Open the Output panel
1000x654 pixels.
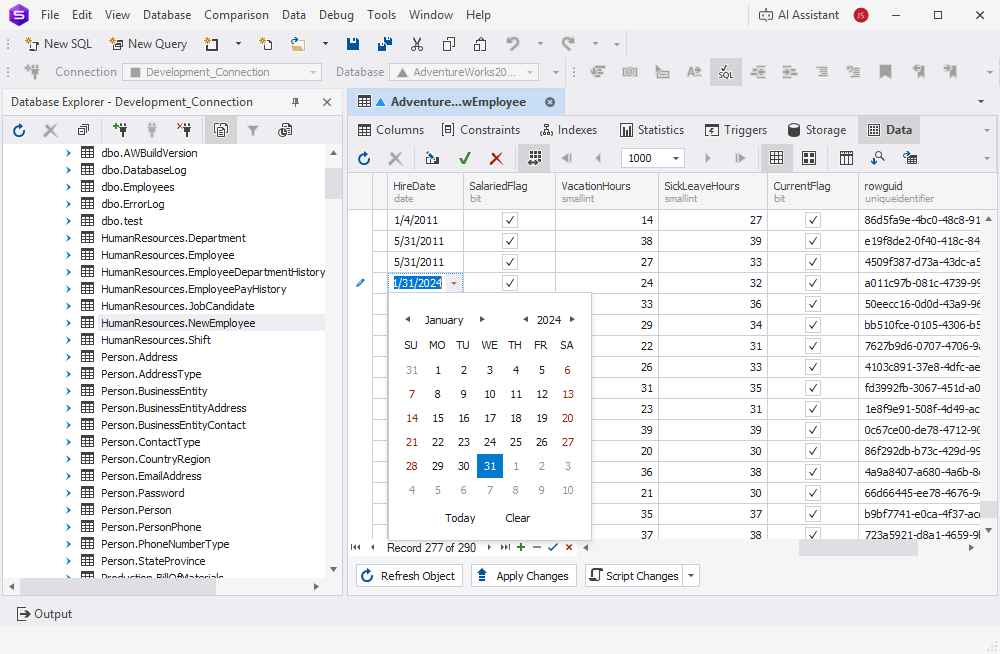click(x=44, y=614)
